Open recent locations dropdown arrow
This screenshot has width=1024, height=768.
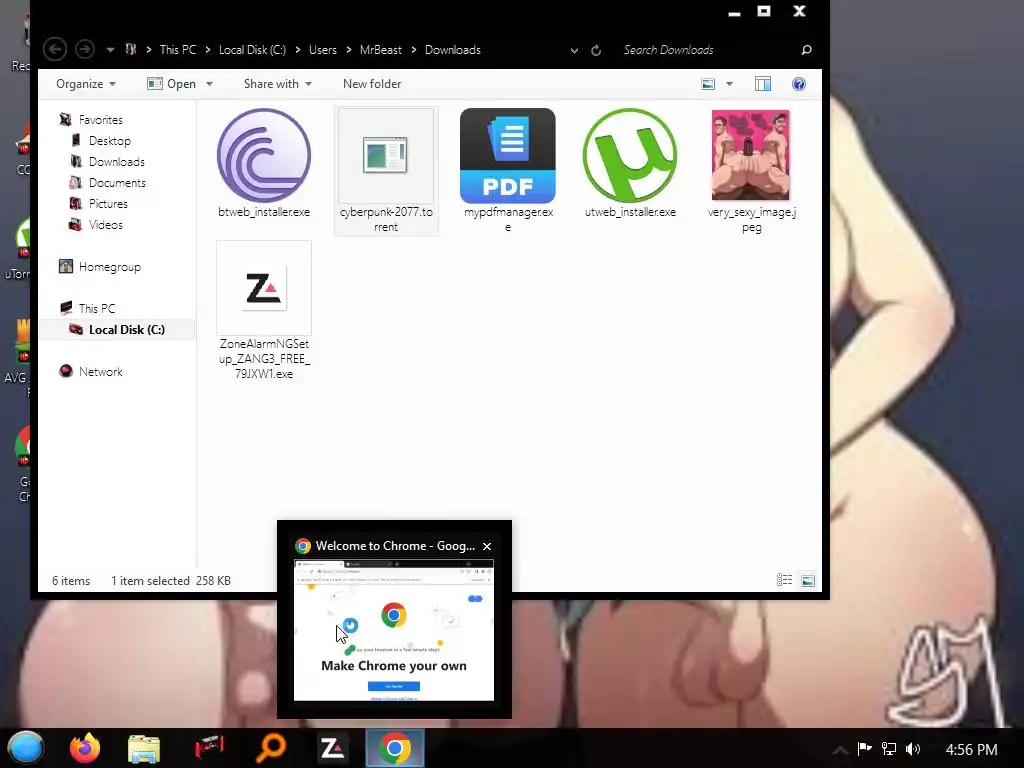click(x=110, y=50)
